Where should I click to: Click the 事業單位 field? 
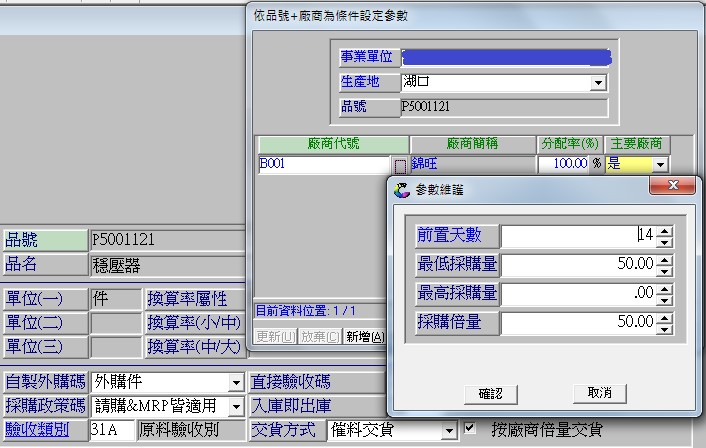click(x=506, y=58)
